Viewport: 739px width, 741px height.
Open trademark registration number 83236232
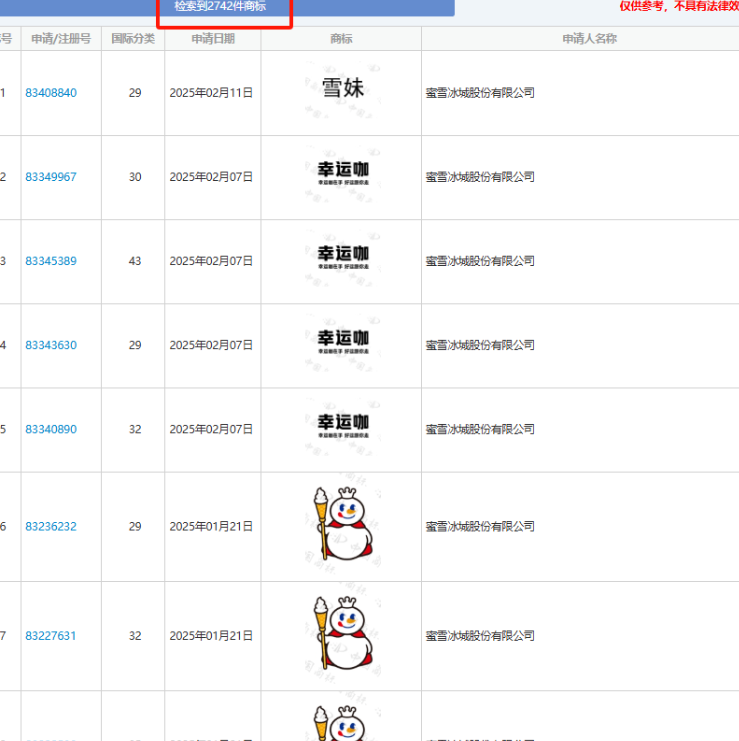tap(51, 526)
